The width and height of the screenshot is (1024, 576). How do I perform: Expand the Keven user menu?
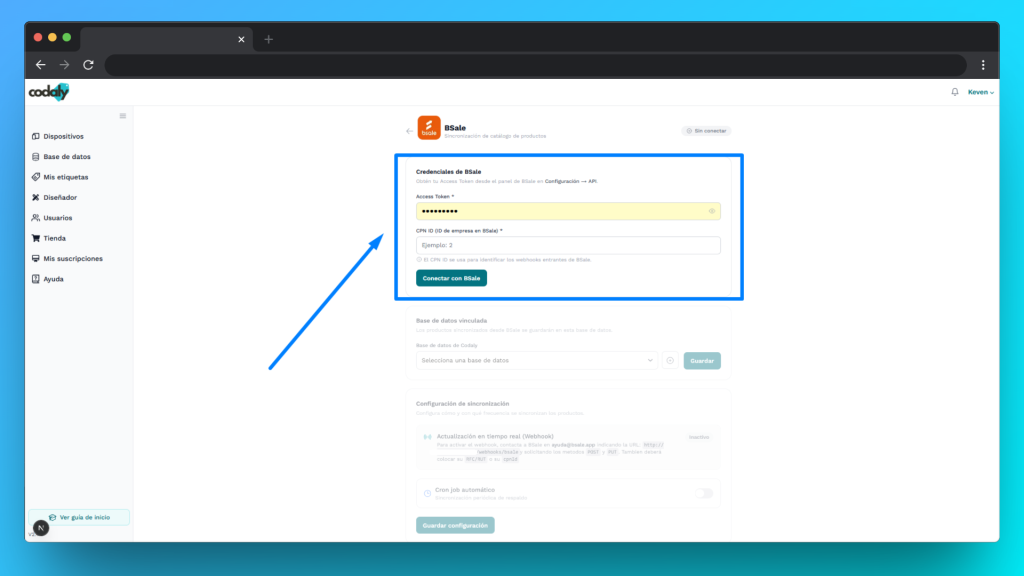pyautogui.click(x=980, y=92)
